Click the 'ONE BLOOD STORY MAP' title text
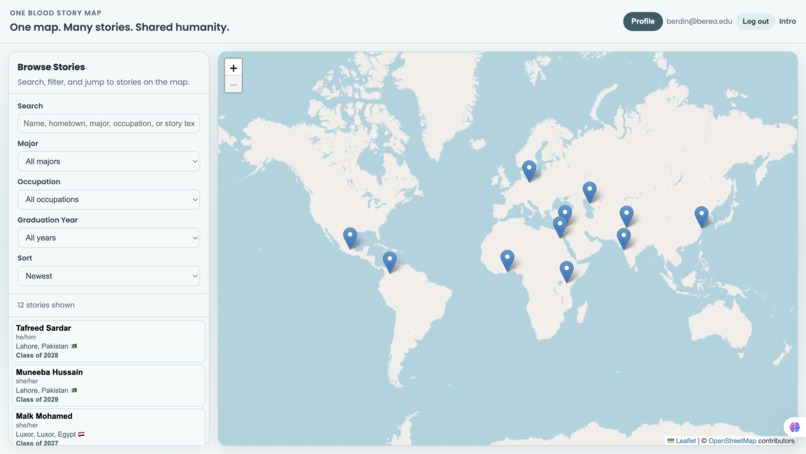 coord(56,12)
